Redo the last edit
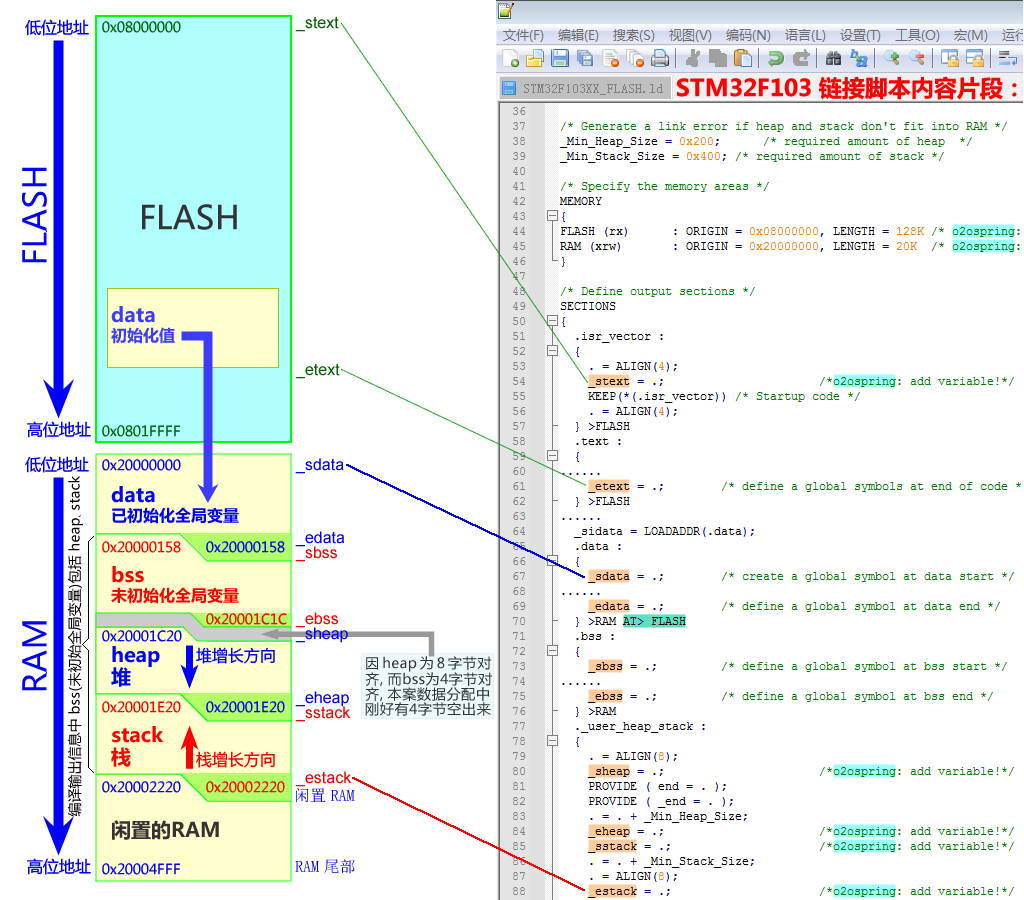 [x=800, y=58]
